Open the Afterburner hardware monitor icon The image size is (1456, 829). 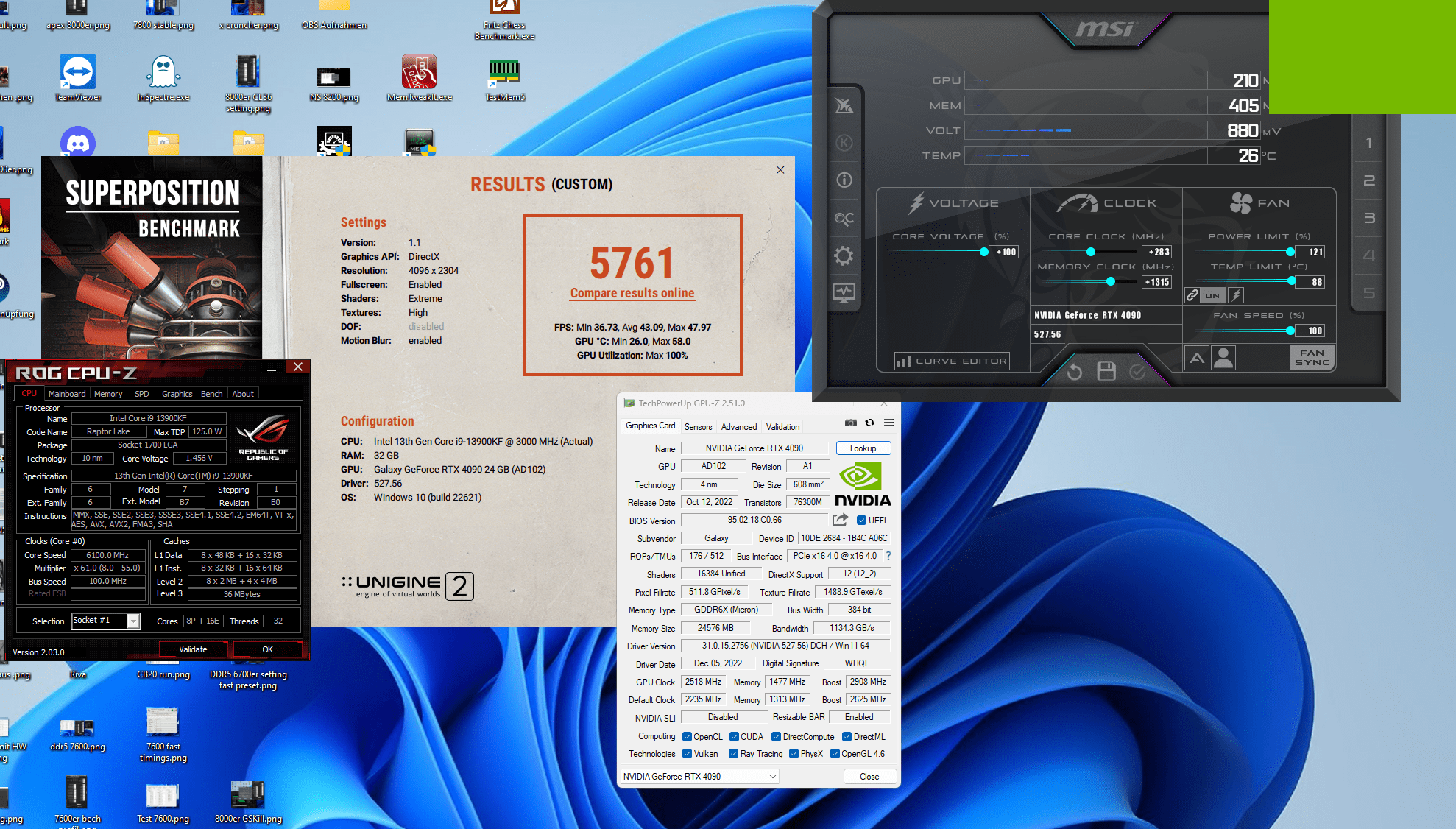click(x=844, y=293)
